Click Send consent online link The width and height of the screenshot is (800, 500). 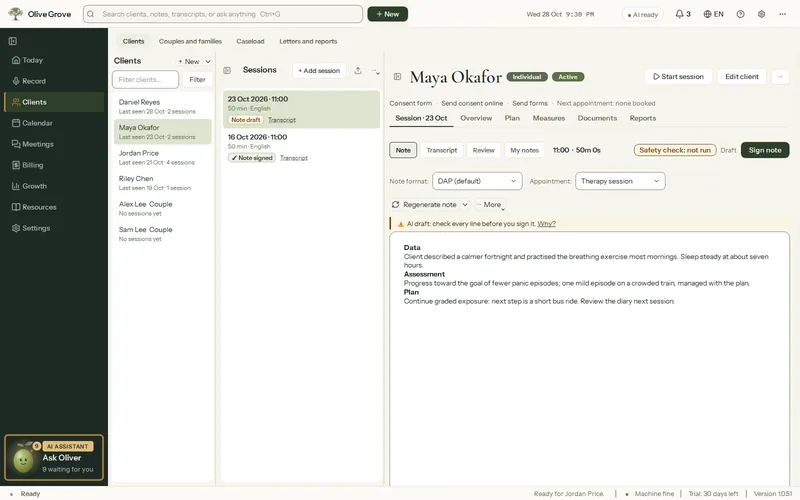click(x=472, y=103)
